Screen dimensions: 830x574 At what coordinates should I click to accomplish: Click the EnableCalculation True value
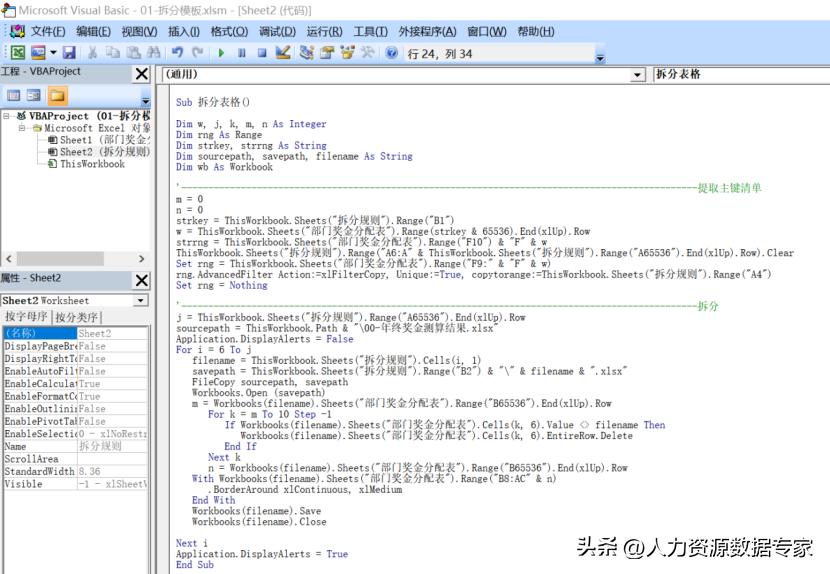pos(112,384)
